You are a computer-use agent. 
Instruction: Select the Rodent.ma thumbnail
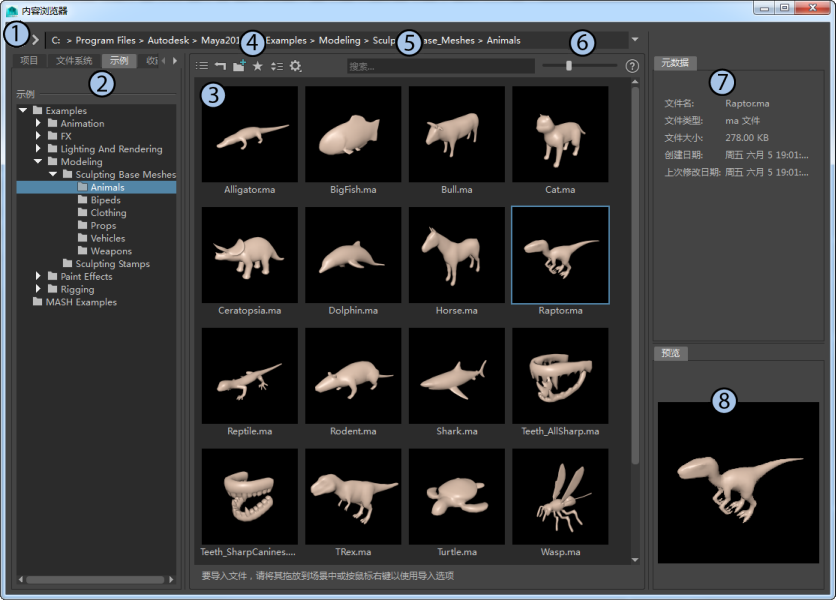click(x=353, y=376)
